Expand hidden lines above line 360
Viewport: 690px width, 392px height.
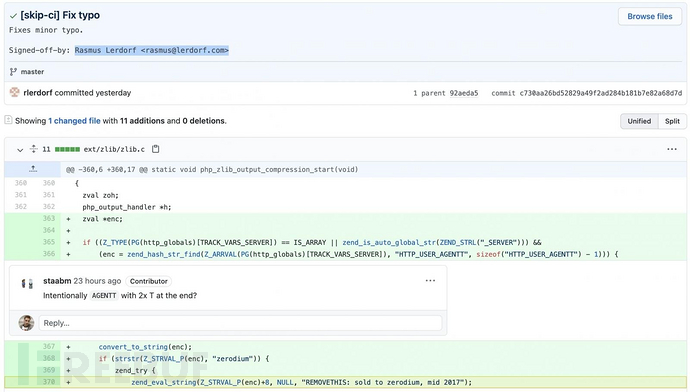click(x=33, y=169)
